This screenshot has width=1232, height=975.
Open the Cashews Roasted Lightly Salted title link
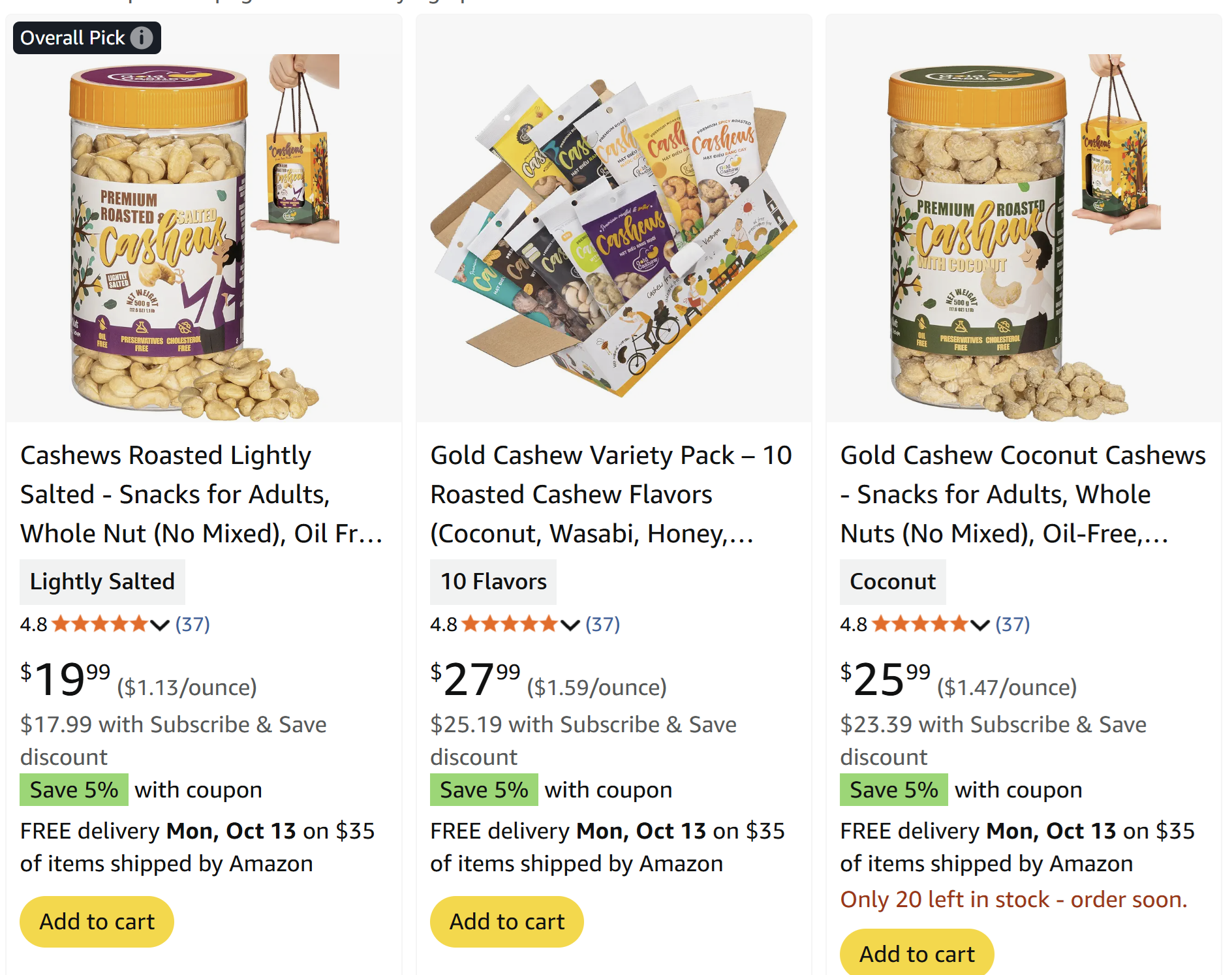coord(201,494)
